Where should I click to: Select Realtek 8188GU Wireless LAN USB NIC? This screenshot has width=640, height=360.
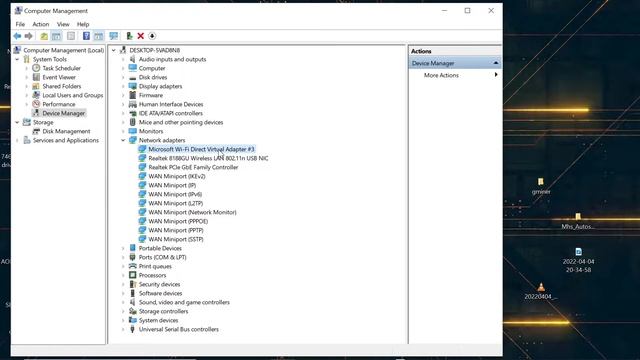[208, 158]
